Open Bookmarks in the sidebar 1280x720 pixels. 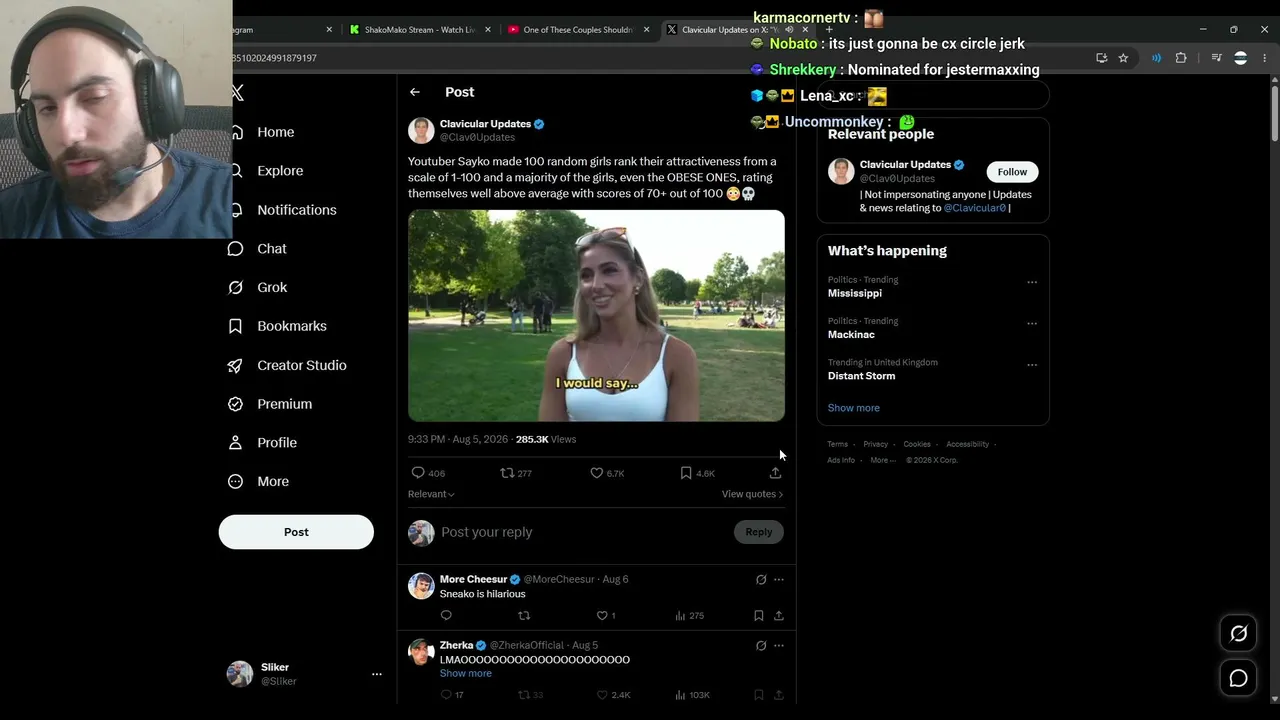pyautogui.click(x=277, y=326)
